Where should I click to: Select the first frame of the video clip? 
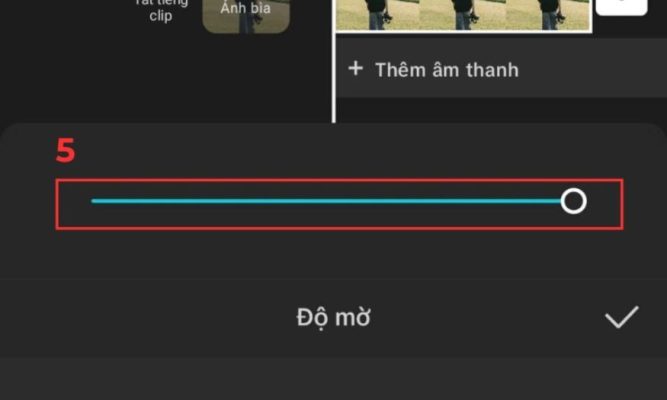(x=378, y=15)
